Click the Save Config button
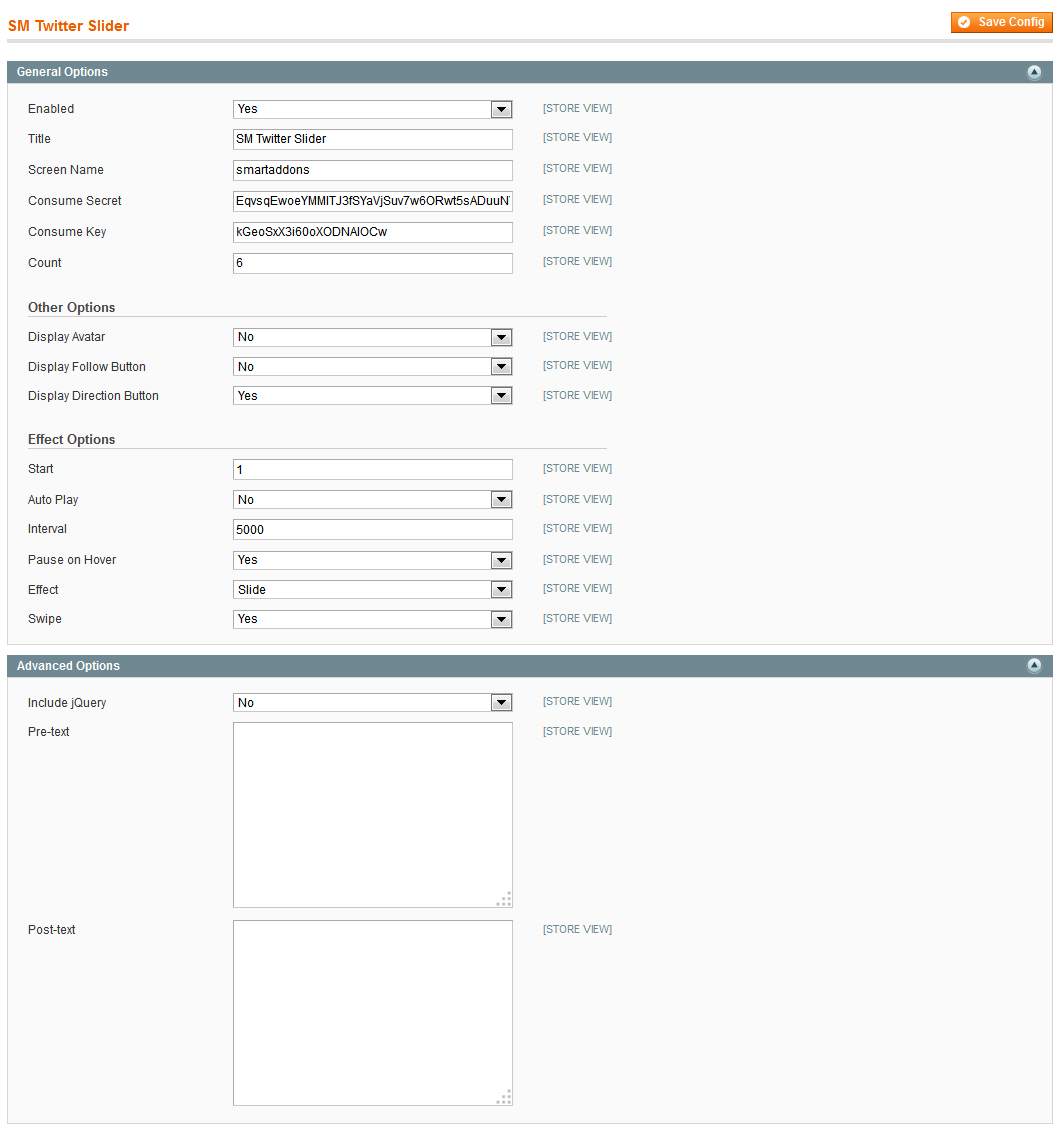 [1001, 22]
